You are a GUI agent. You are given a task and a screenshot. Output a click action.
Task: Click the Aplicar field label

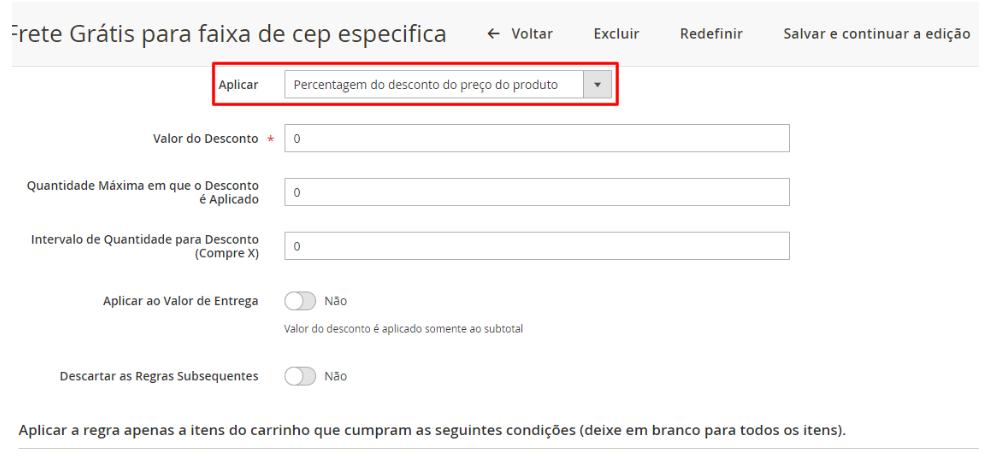point(238,85)
